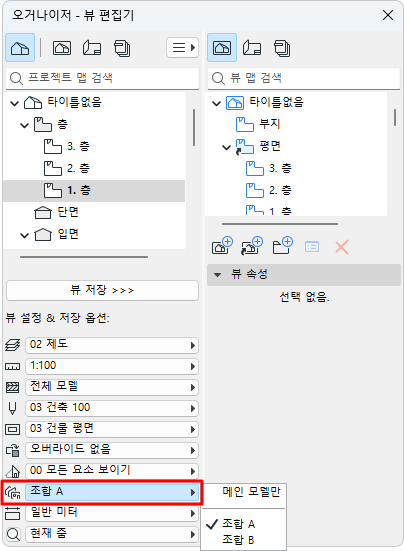Switch left pane to View Map icon
The width and height of the screenshot is (404, 551).
[62, 48]
